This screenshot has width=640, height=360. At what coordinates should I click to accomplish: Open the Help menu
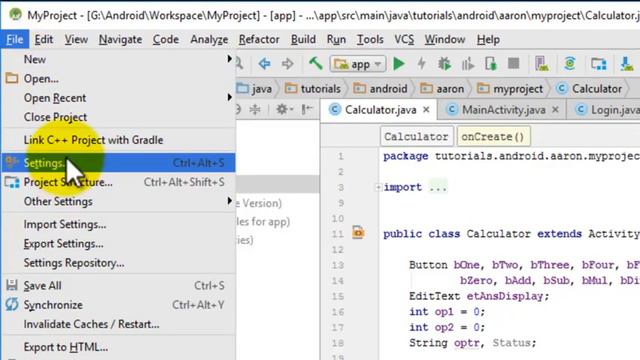pos(488,40)
